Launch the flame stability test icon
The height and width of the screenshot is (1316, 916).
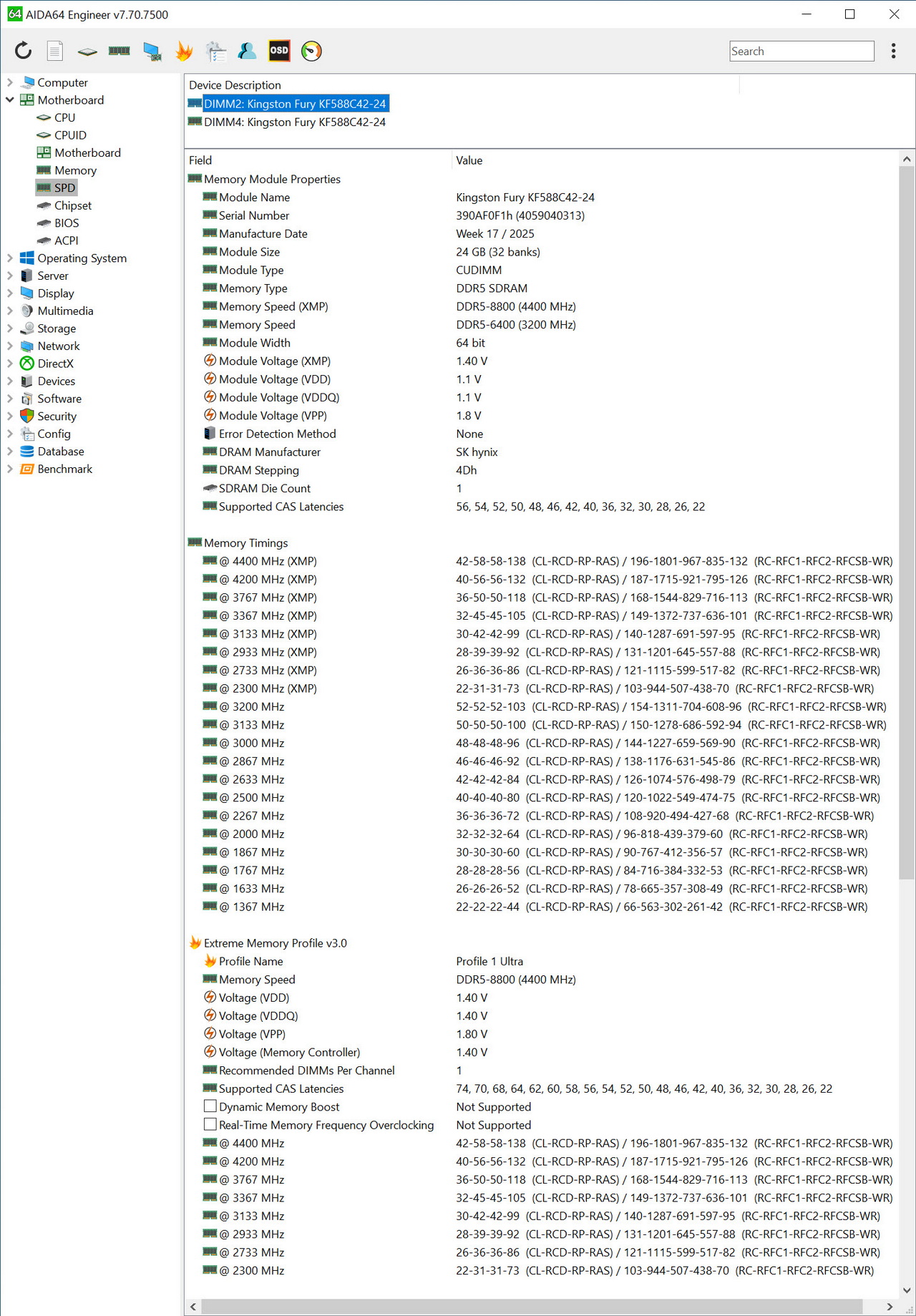[184, 51]
